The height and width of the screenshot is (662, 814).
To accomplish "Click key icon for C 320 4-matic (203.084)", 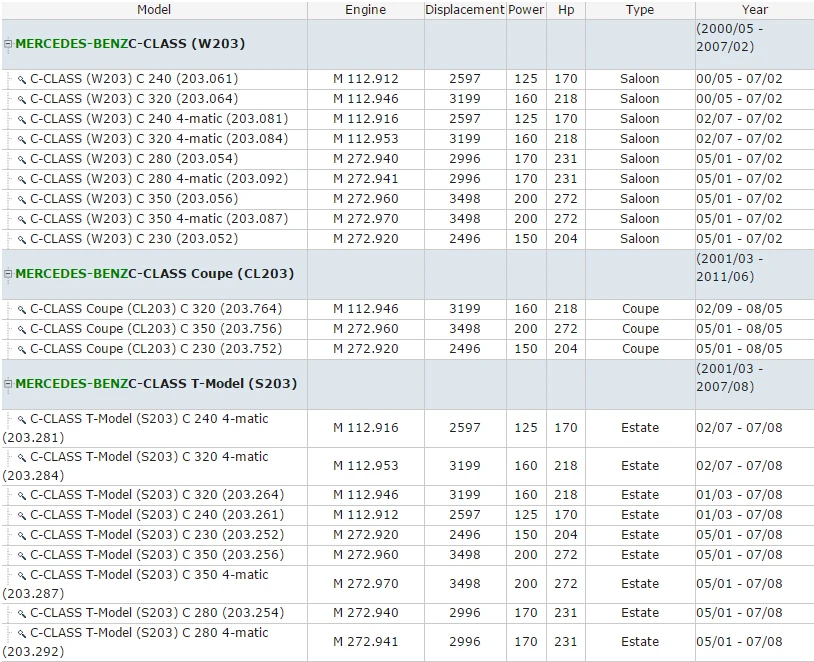I will (x=22, y=140).
